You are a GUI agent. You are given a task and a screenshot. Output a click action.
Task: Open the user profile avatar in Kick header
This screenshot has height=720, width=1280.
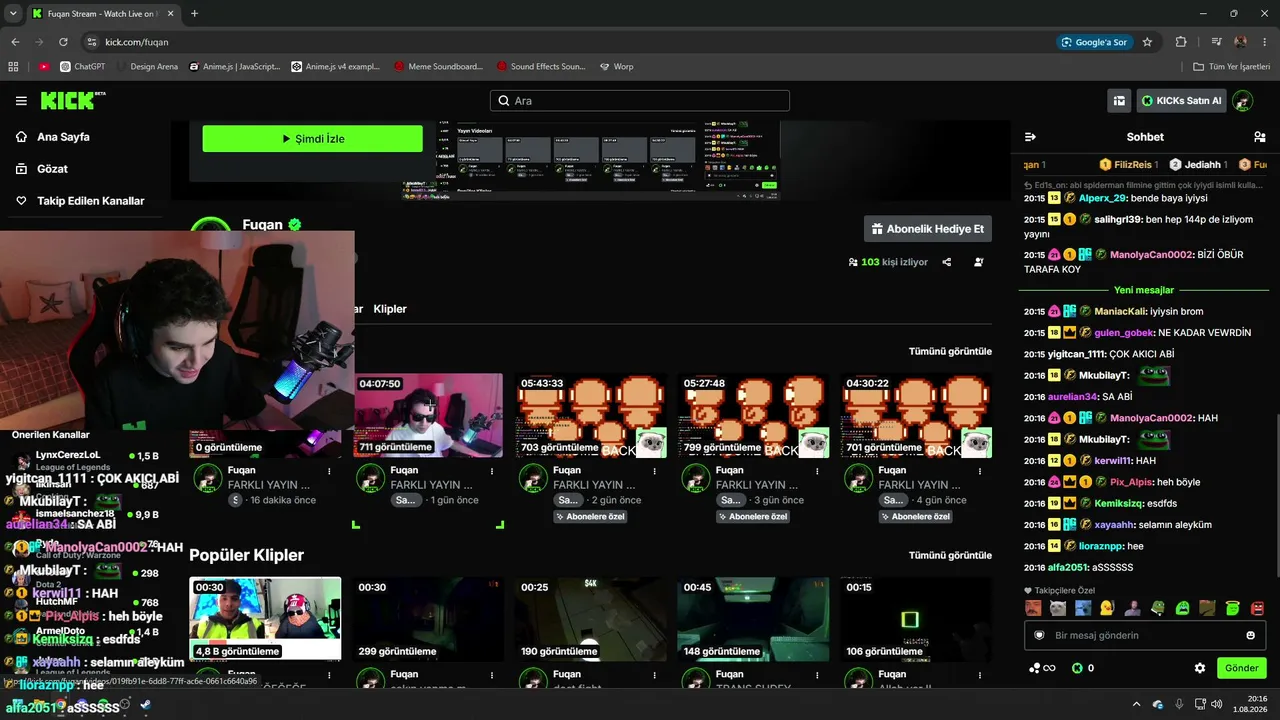pyautogui.click(x=1243, y=101)
